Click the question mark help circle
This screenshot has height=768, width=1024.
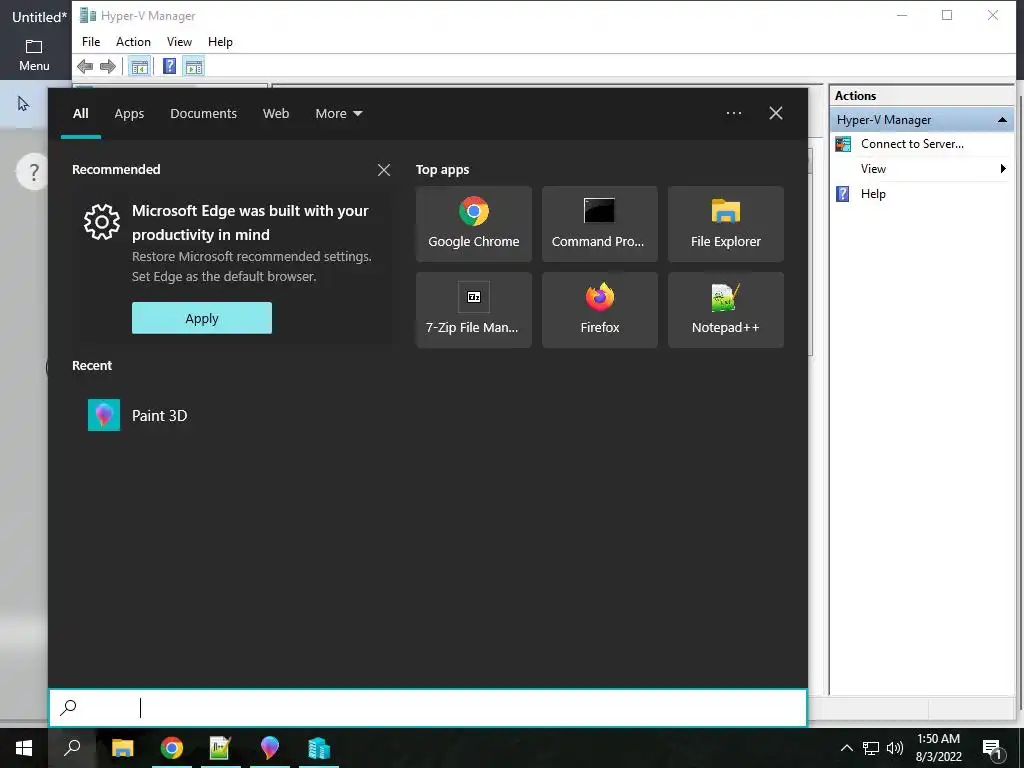(33, 172)
